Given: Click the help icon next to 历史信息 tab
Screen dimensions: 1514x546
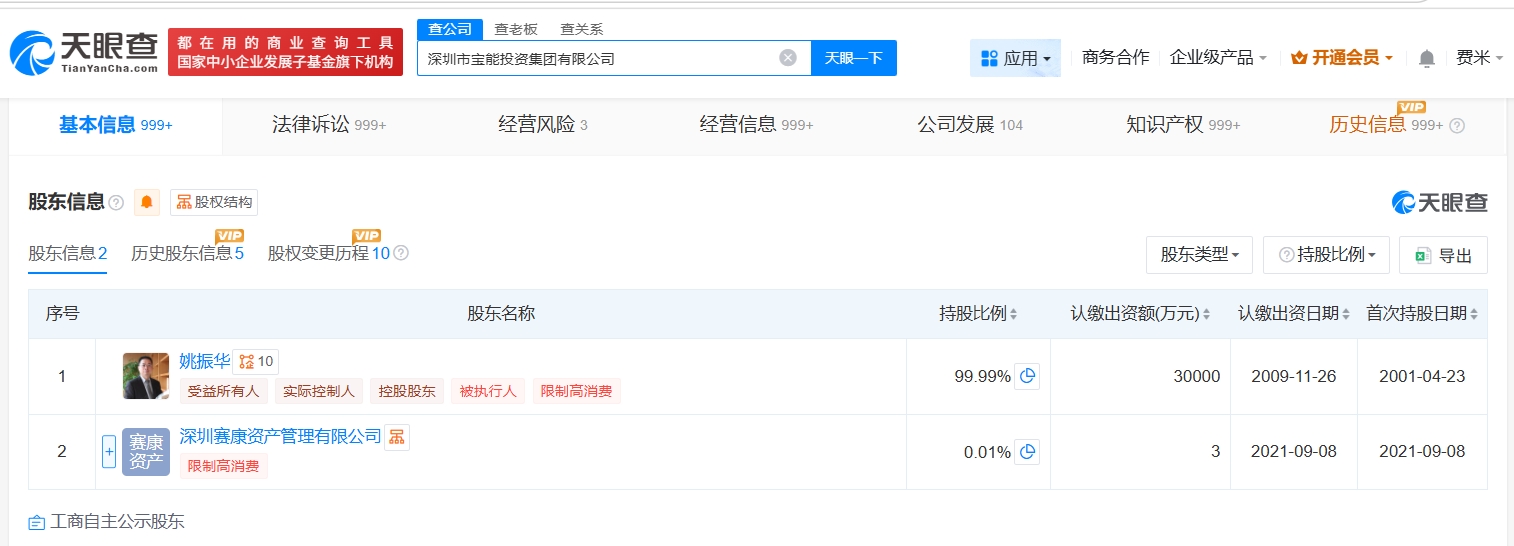Looking at the screenshot, I should pyautogui.click(x=1457, y=126).
